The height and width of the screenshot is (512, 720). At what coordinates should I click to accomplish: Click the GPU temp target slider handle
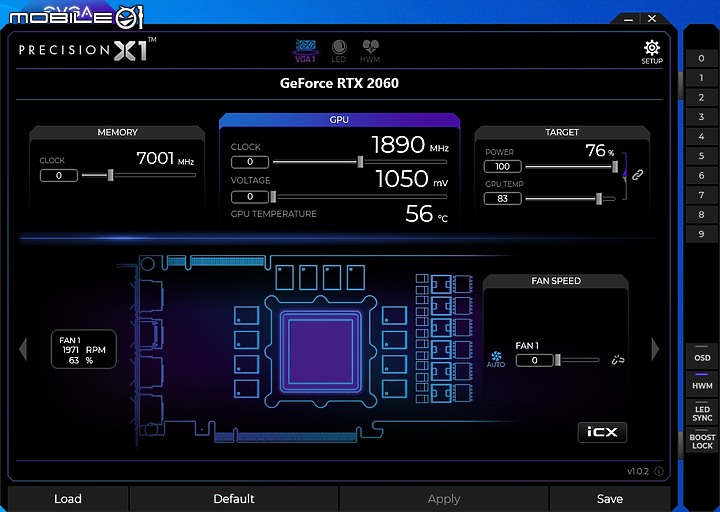[x=599, y=199]
